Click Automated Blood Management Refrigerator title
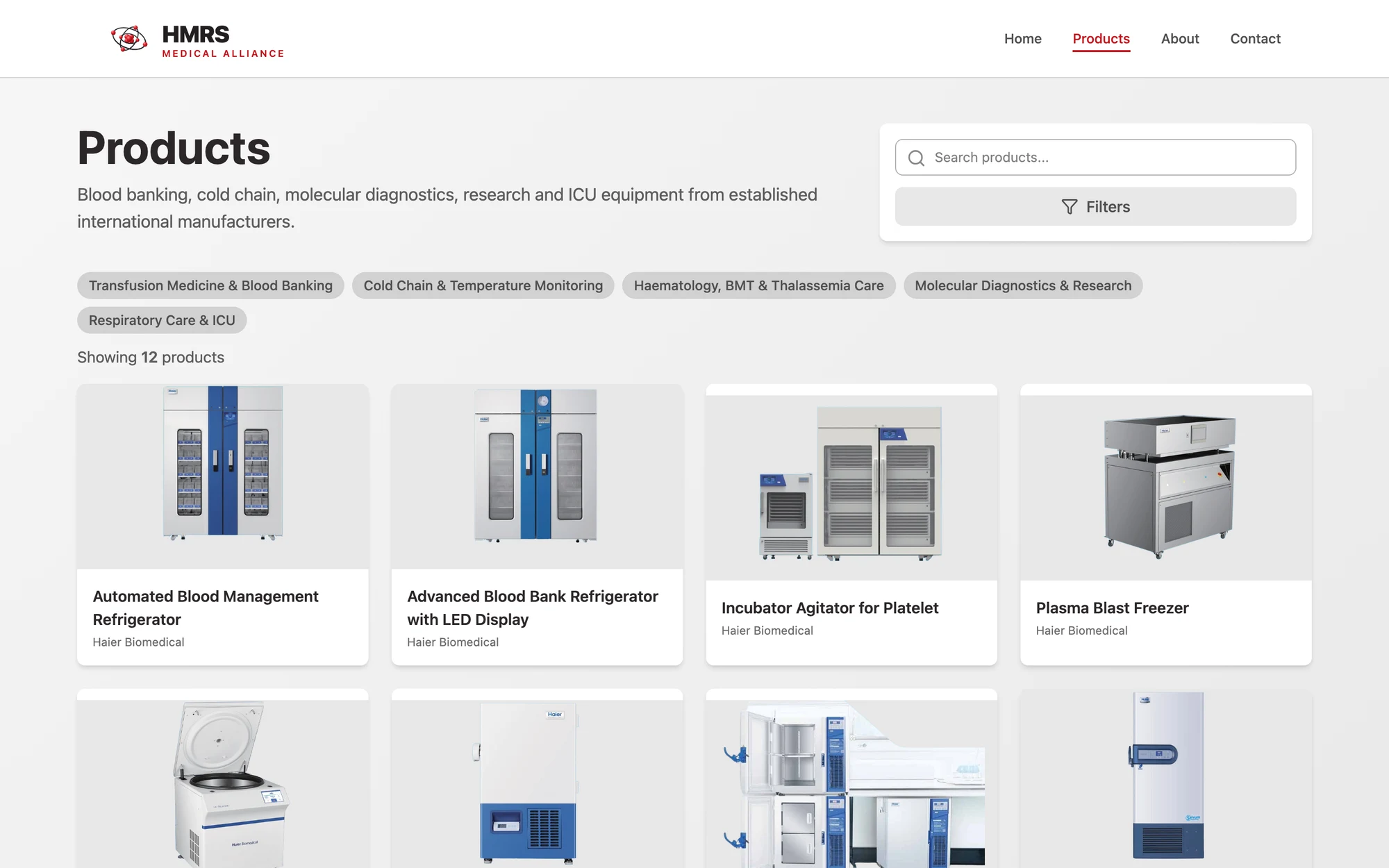This screenshot has height=868, width=1389. pyautogui.click(x=206, y=608)
